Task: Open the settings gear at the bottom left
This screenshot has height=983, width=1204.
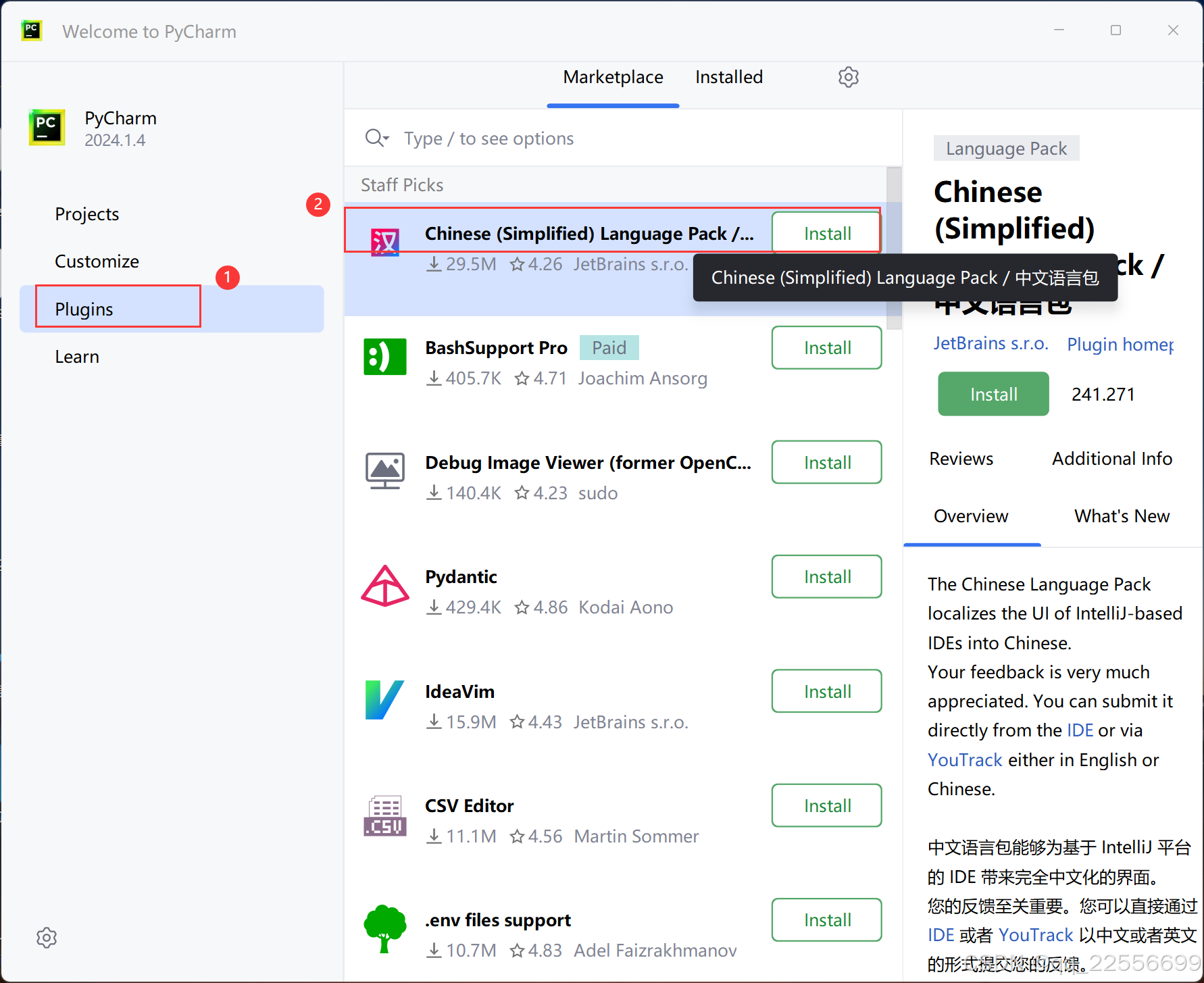Action: pyautogui.click(x=47, y=938)
